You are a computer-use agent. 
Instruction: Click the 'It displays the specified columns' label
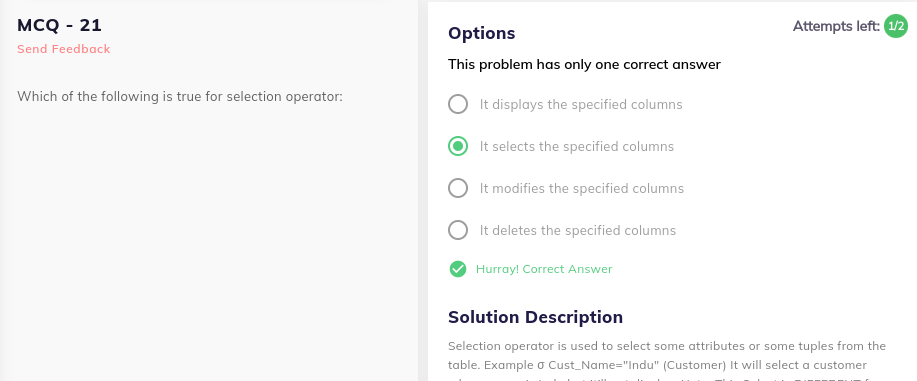pos(581,105)
